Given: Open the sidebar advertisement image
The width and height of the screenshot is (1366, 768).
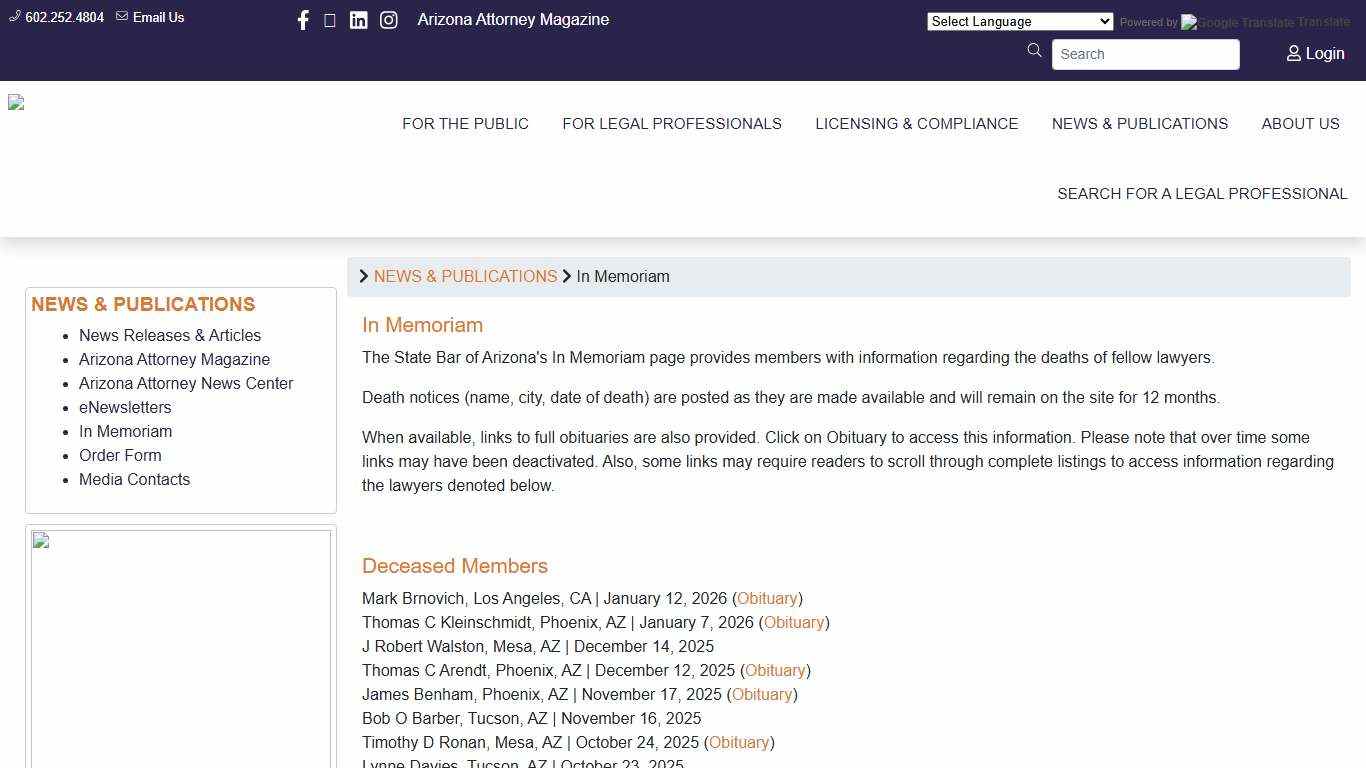Looking at the screenshot, I should (x=181, y=650).
